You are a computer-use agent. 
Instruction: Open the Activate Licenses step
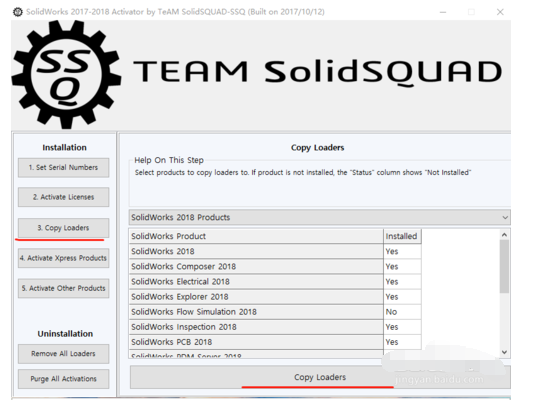(63, 197)
